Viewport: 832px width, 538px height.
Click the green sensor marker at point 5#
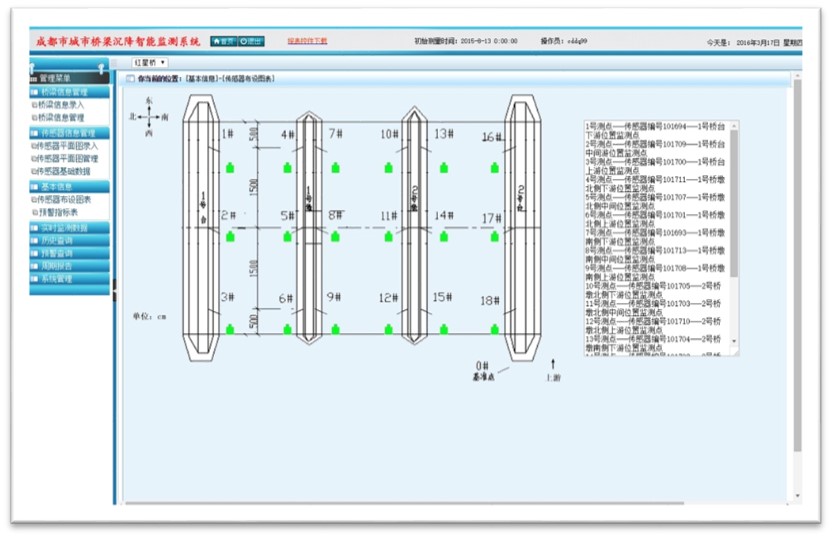[x=288, y=237]
